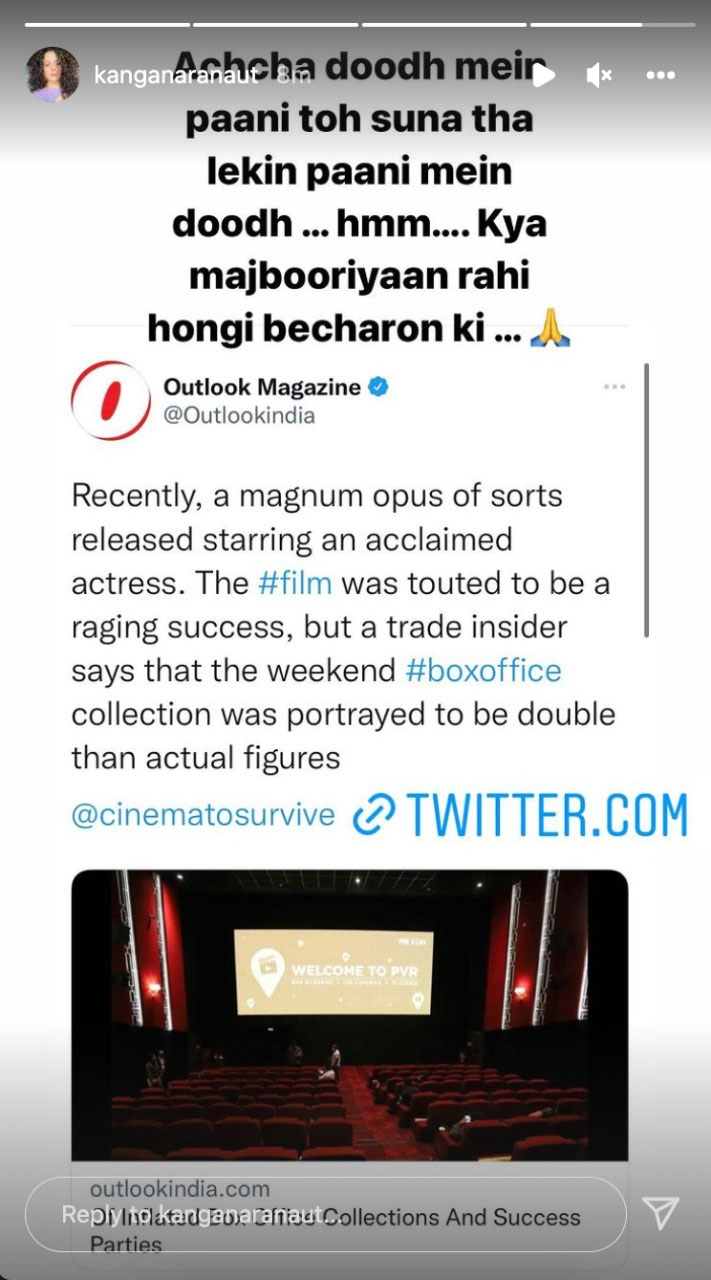711x1280 pixels.
Task: Open the story's three-dot options menu
Action: tap(661, 75)
